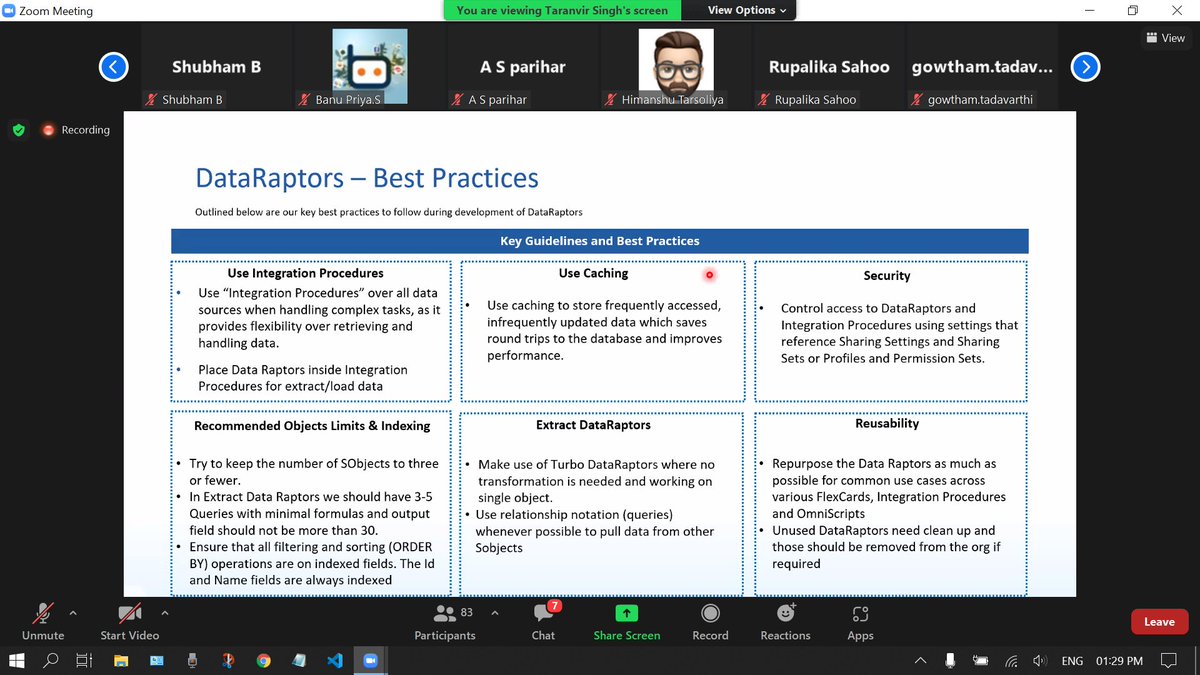Change layout using the View button
1200x675 pixels.
[1165, 38]
